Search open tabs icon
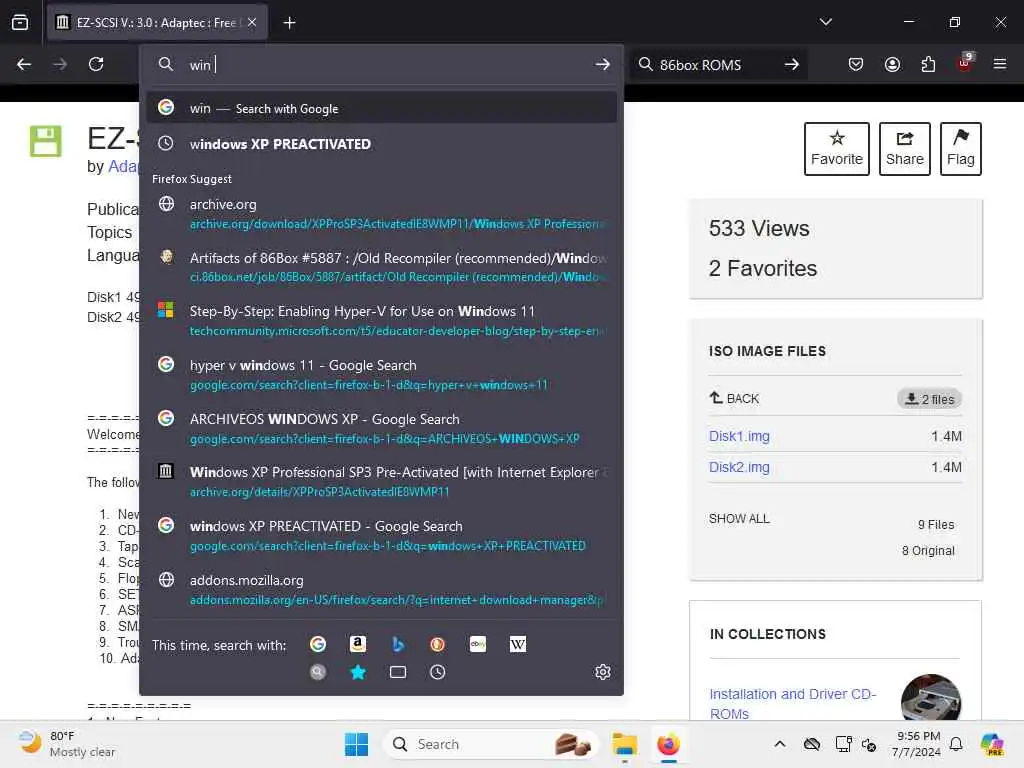The width and height of the screenshot is (1024, 768). point(398,672)
